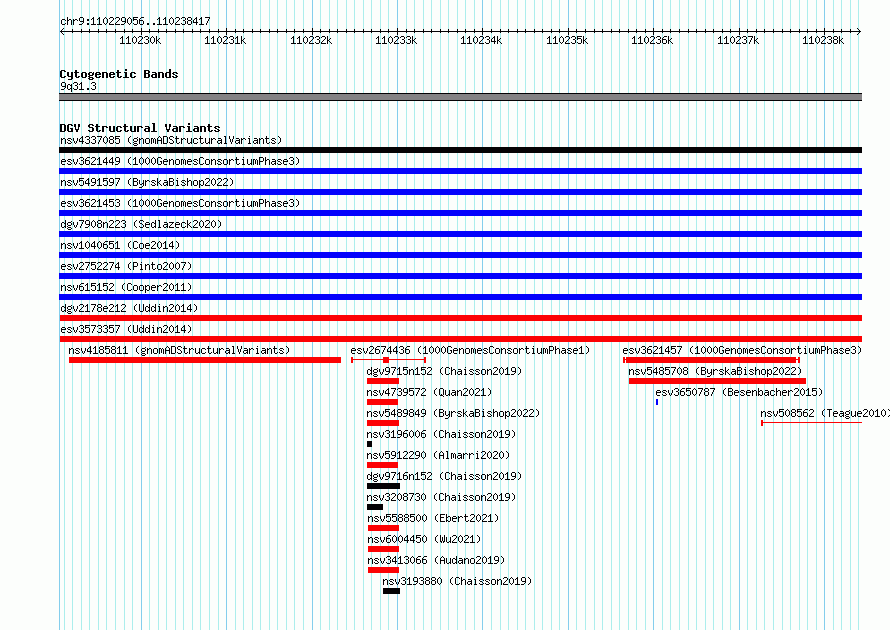Viewport: 890px width, 630px height.
Task: Click the red bar under nsv4185811
Action: [205, 360]
